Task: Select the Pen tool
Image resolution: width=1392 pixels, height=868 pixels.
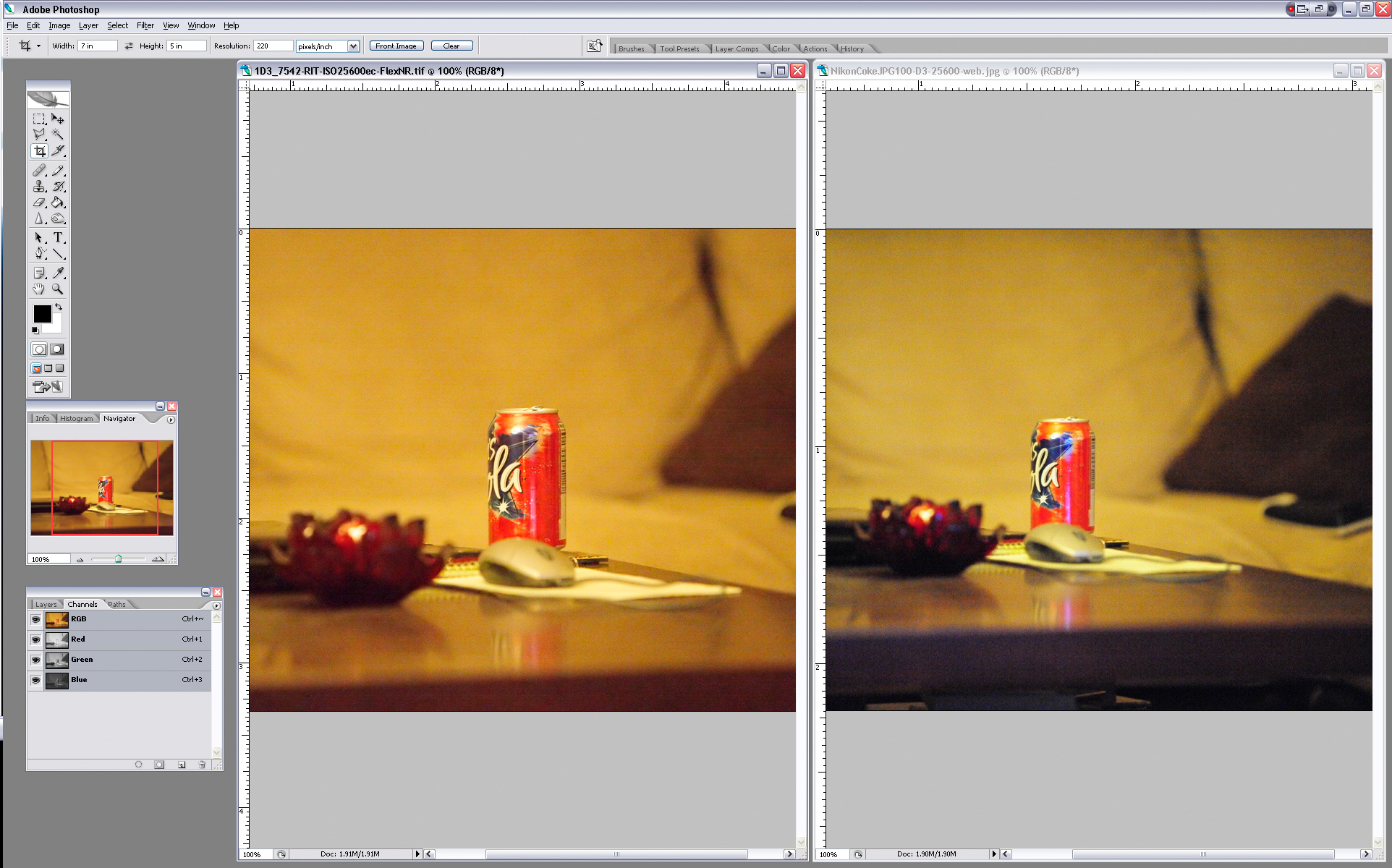Action: (x=39, y=253)
